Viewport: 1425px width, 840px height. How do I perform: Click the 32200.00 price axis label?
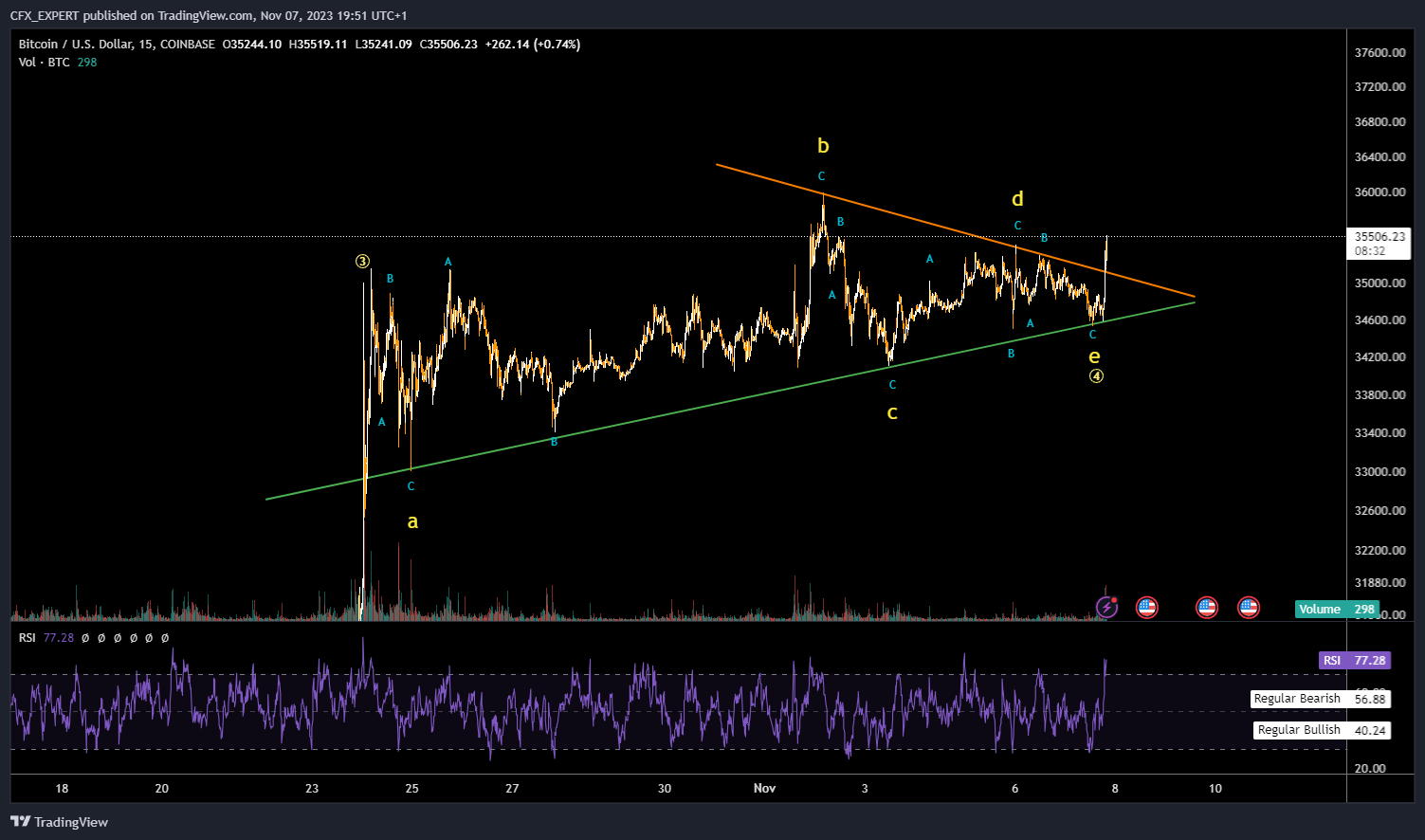pos(1379,550)
